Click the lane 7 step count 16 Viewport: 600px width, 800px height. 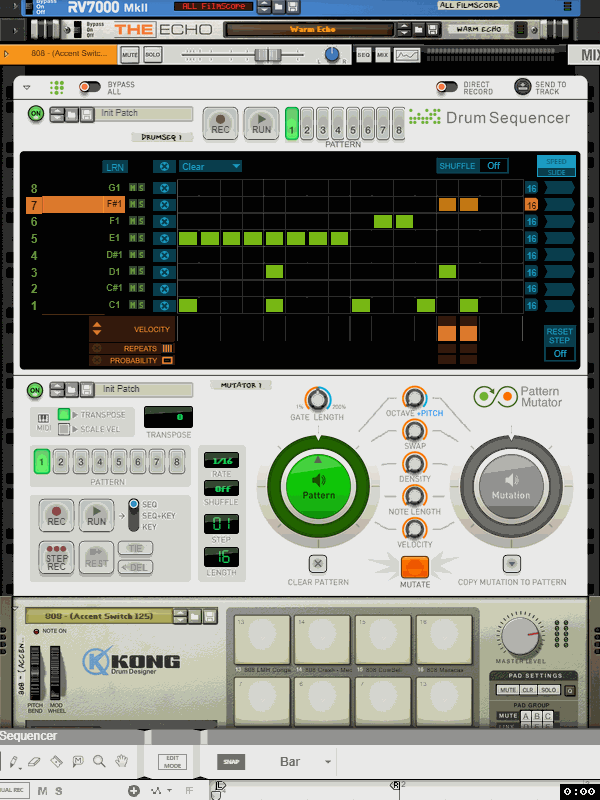pyautogui.click(x=531, y=205)
